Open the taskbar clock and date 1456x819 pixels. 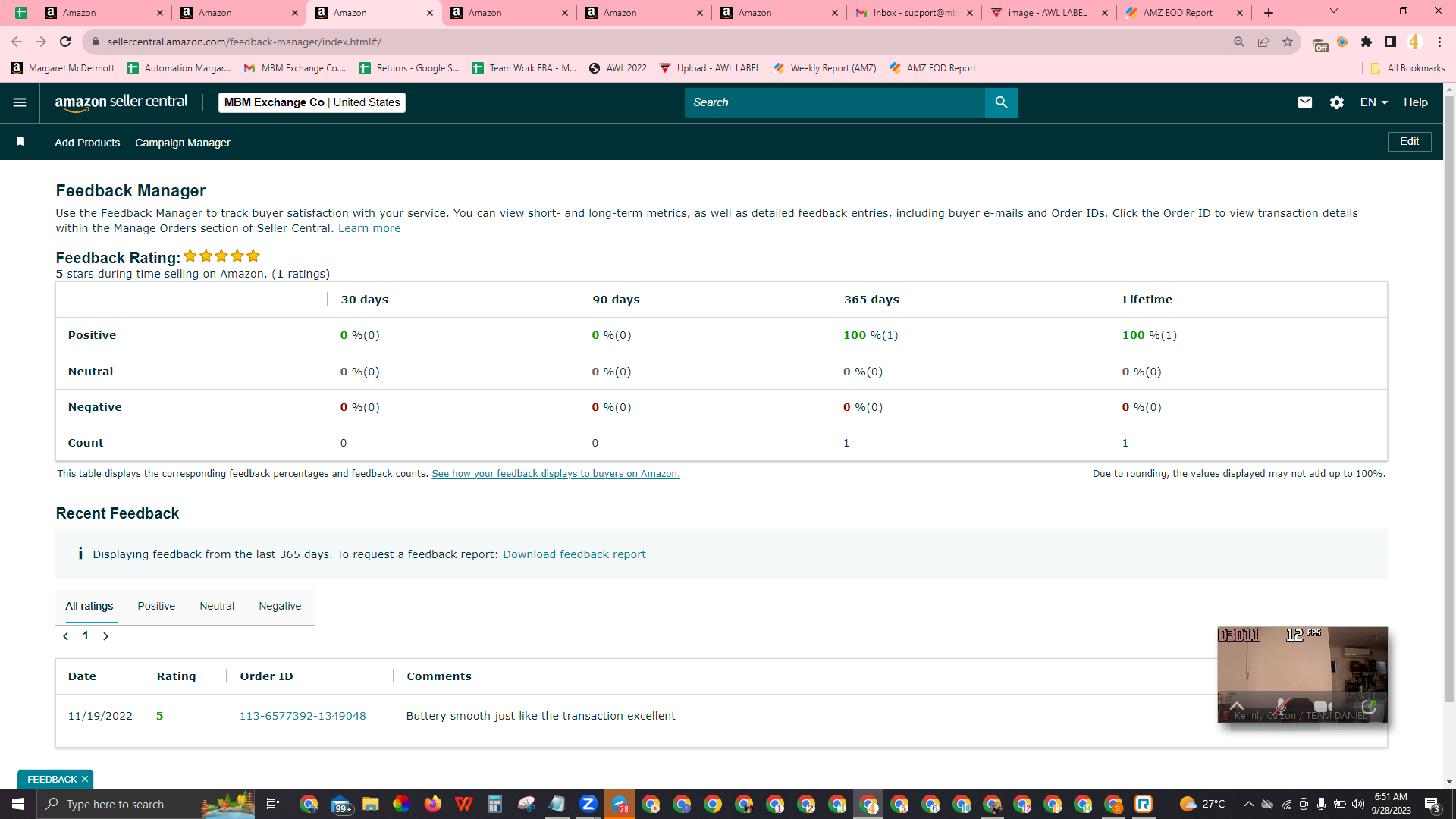point(1391,804)
